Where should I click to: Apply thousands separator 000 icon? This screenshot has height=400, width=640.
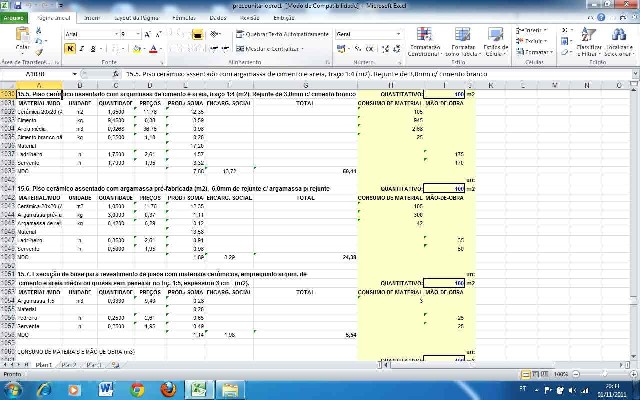(370, 49)
